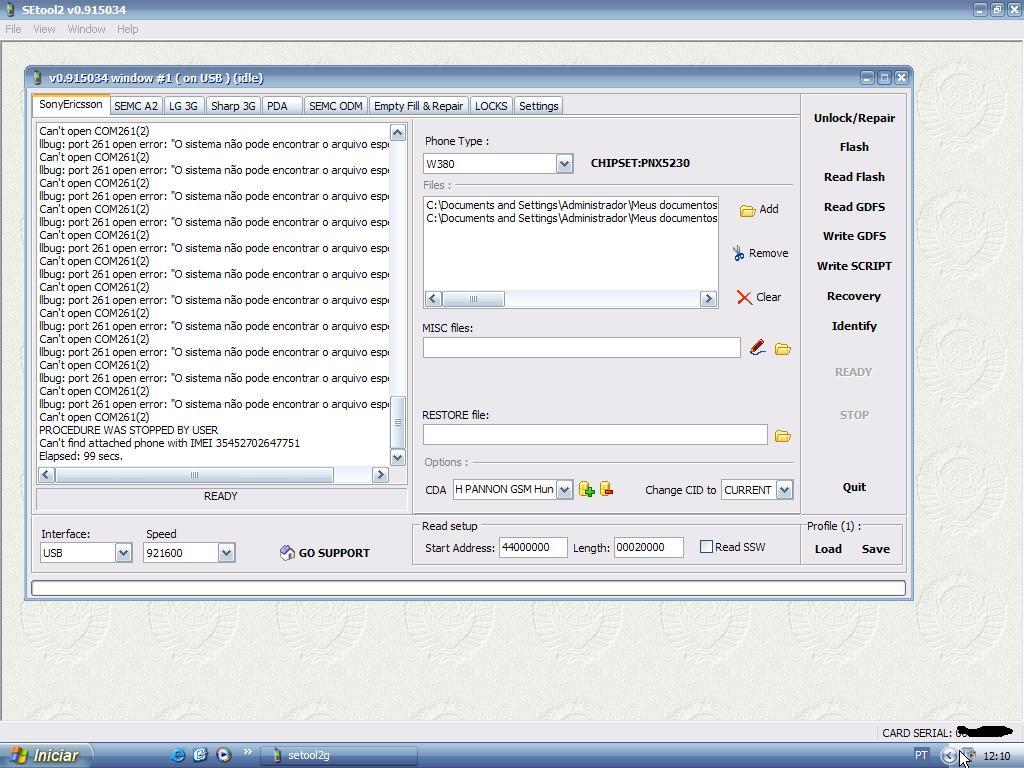Viewport: 1024px width, 768px height.
Task: Click the Files list horizontal scrollbar thumb
Action: pos(473,299)
